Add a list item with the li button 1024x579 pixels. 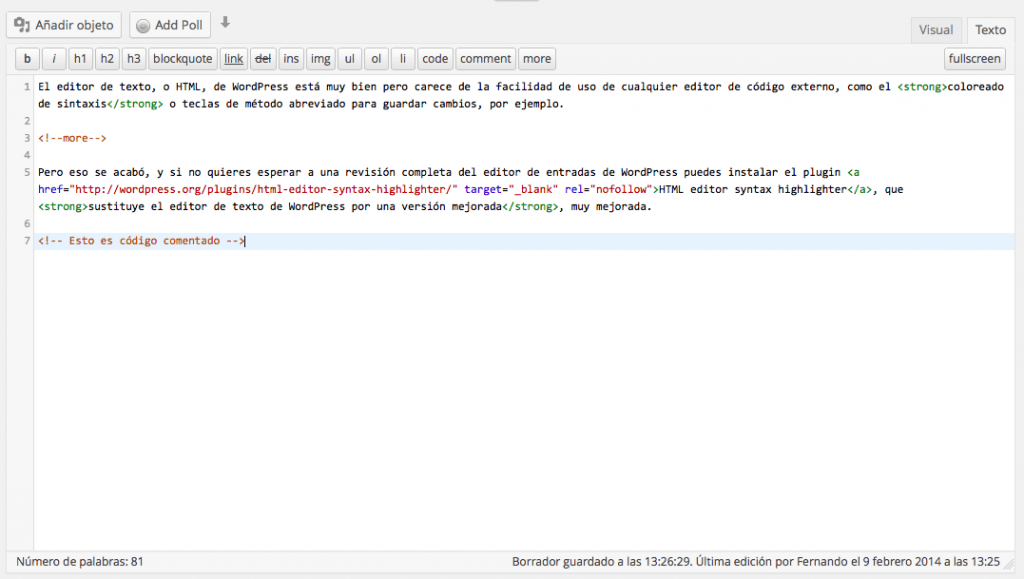point(402,58)
